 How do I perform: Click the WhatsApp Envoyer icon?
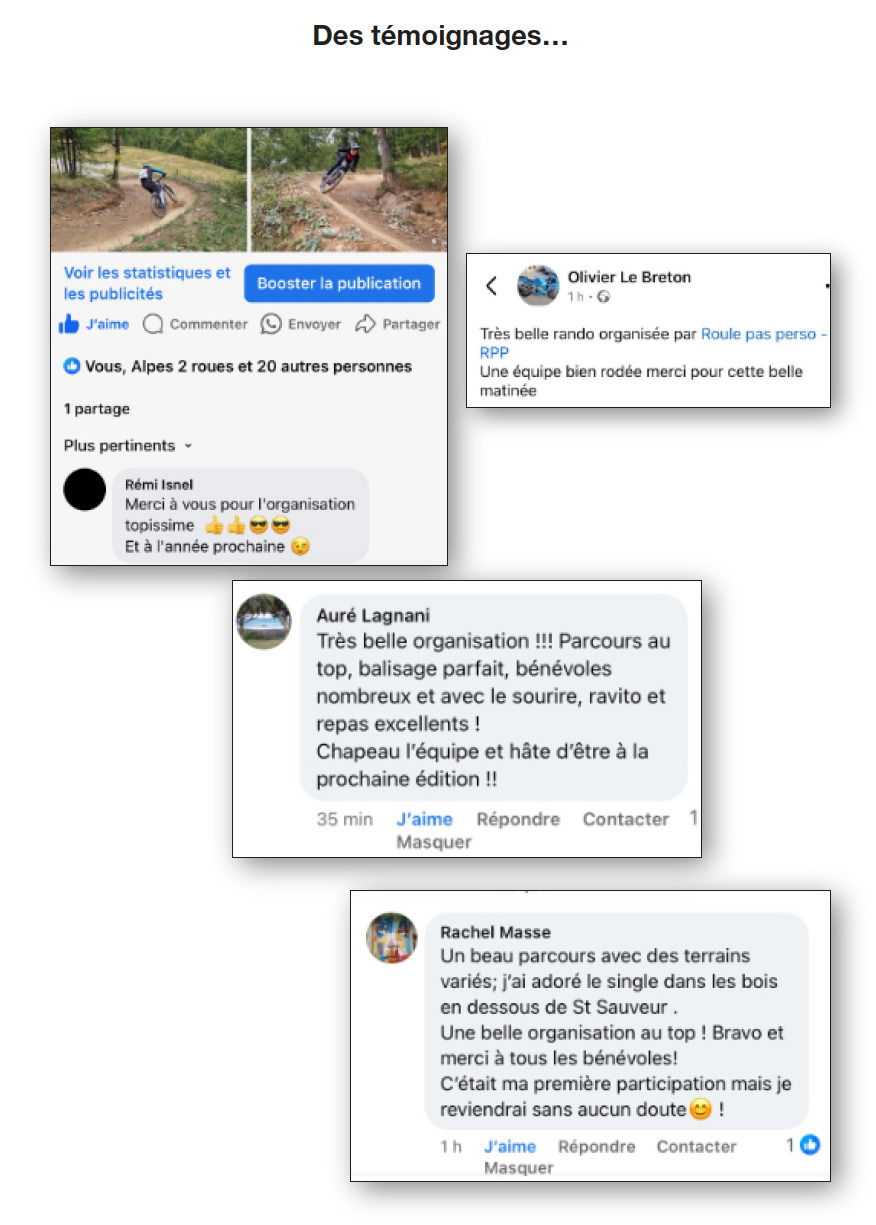(271, 324)
